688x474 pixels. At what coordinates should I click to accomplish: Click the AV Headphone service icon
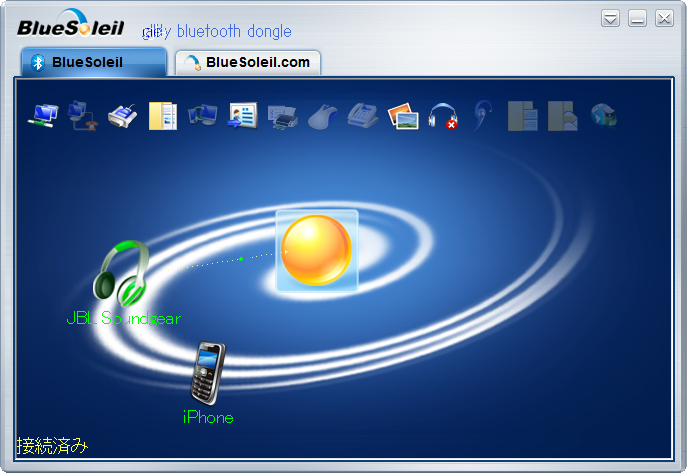click(442, 116)
